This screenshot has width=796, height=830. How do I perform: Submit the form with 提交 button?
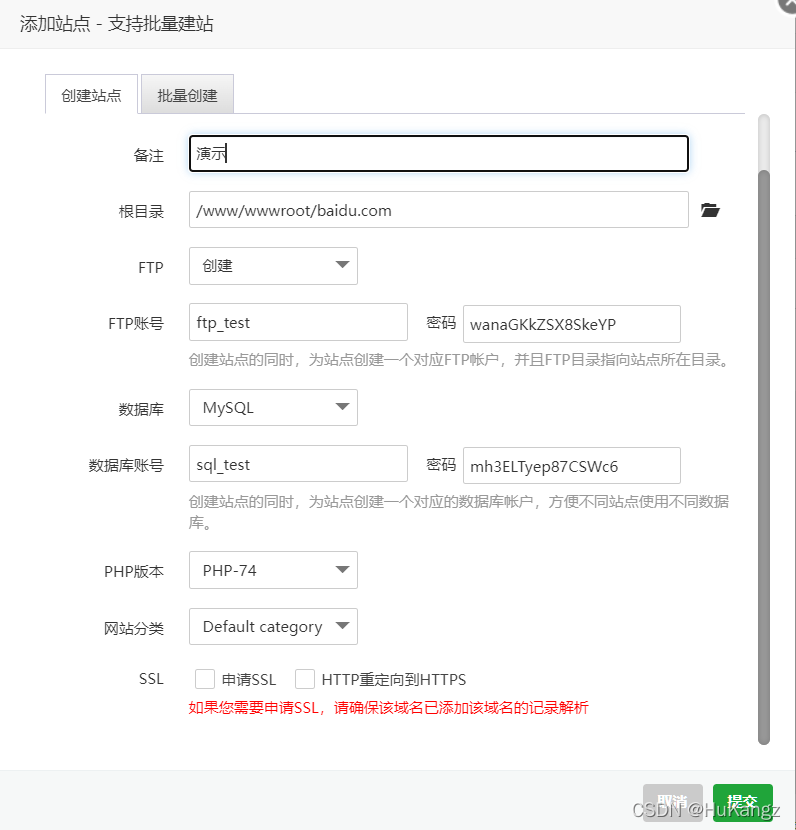[x=743, y=802]
